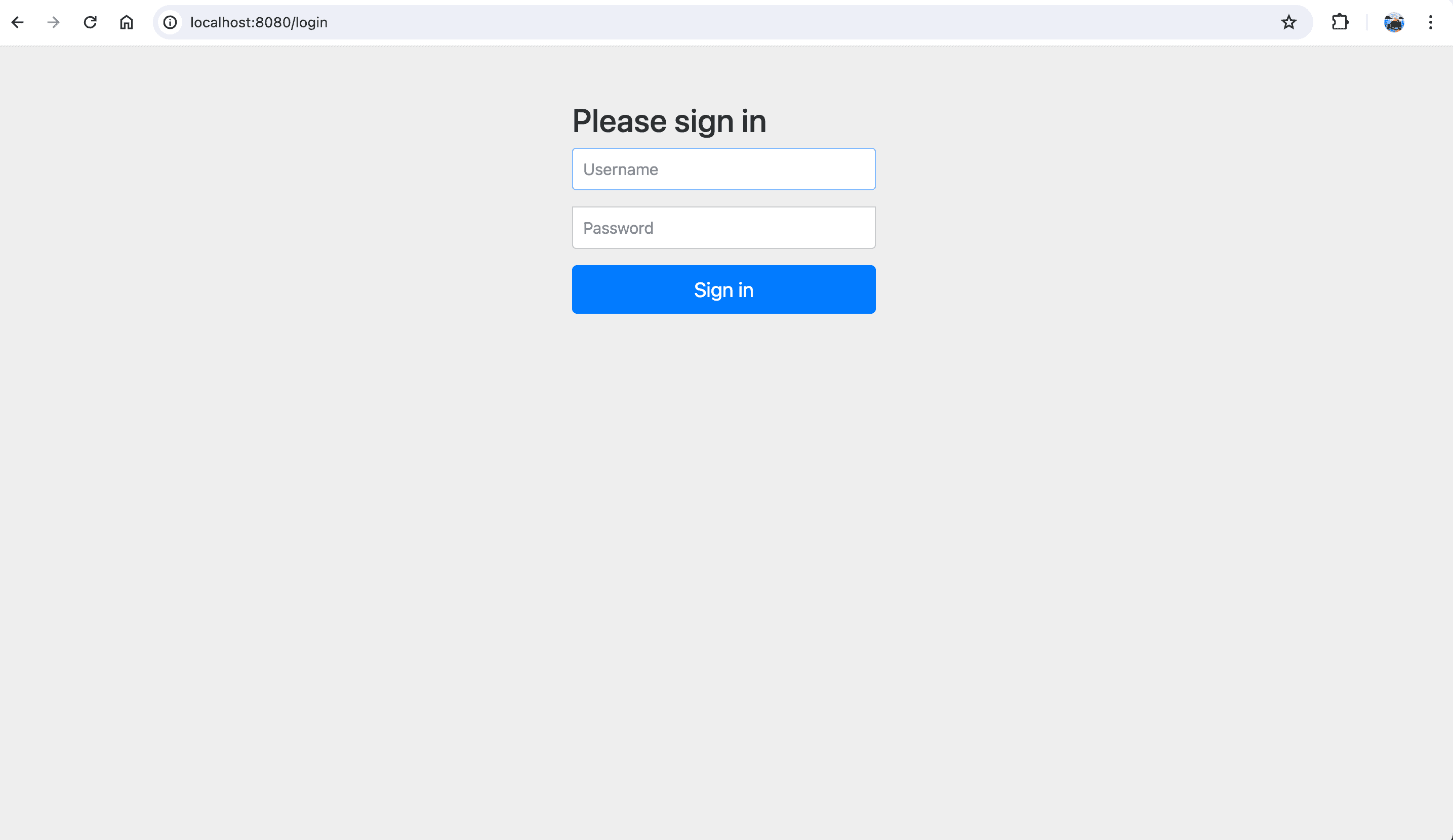Bookmark this page with the star icon

pos(1288,22)
